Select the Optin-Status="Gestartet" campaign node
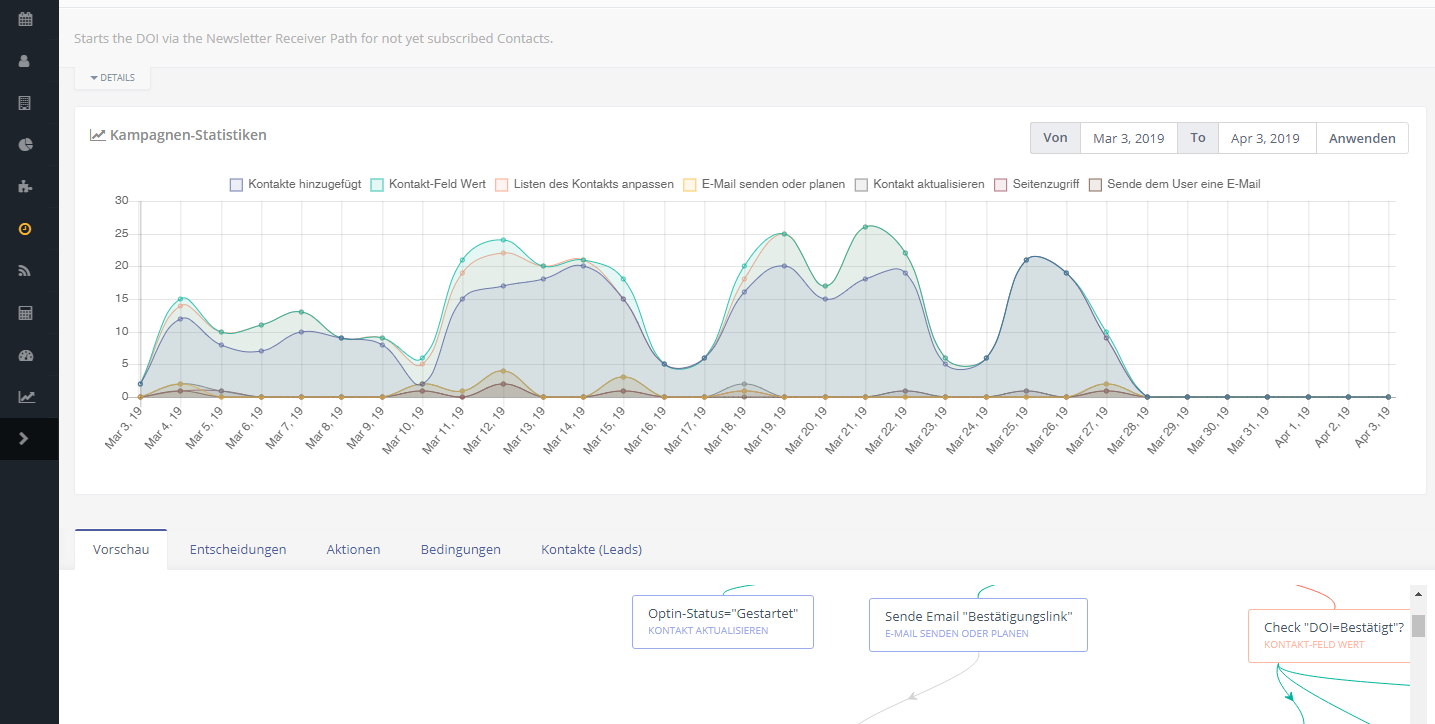Screen dimensions: 1435x724 pyautogui.click(x=723, y=622)
